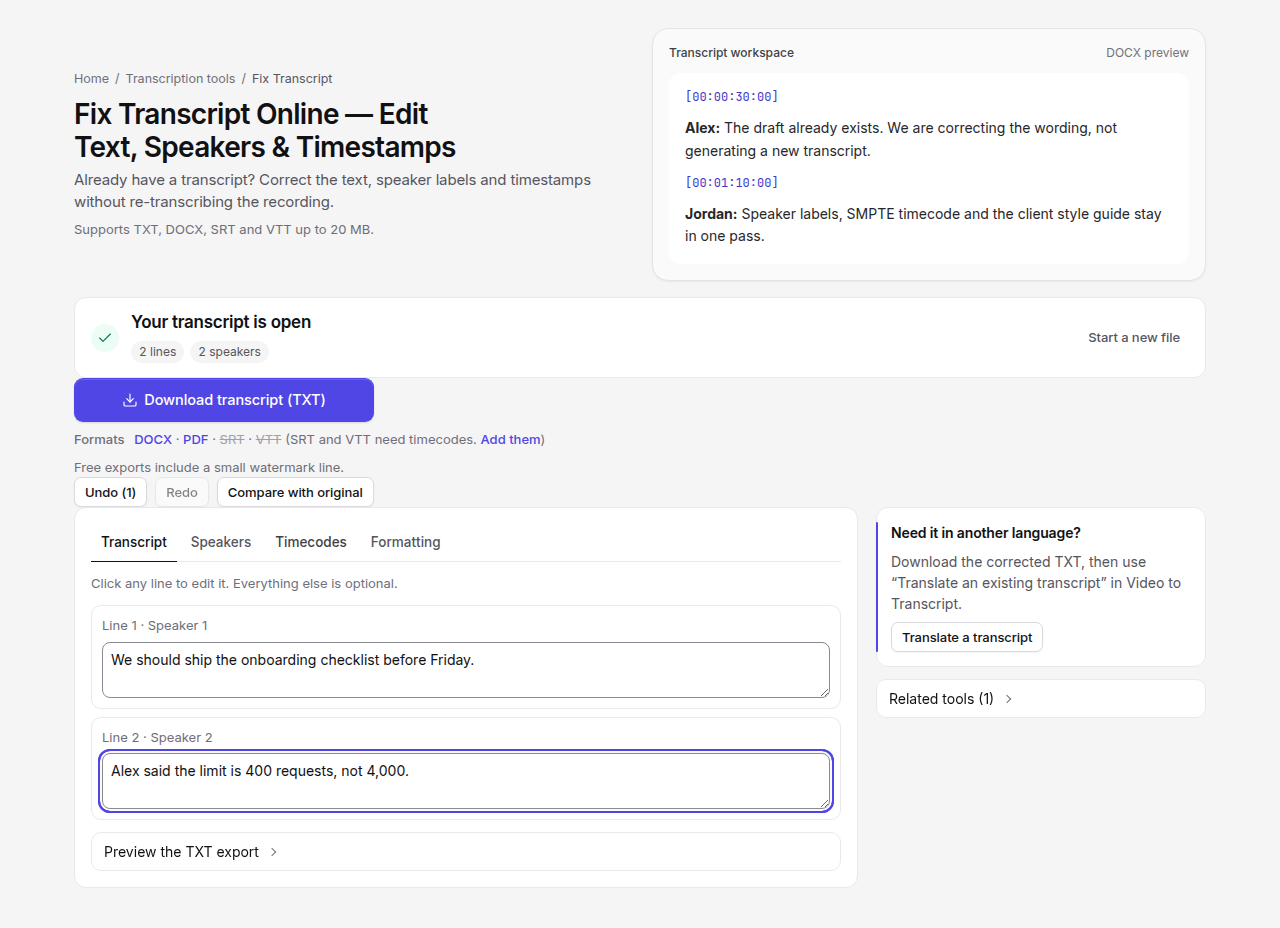The height and width of the screenshot is (928, 1280).
Task: Expand Preview the TXT export
Action: (466, 852)
